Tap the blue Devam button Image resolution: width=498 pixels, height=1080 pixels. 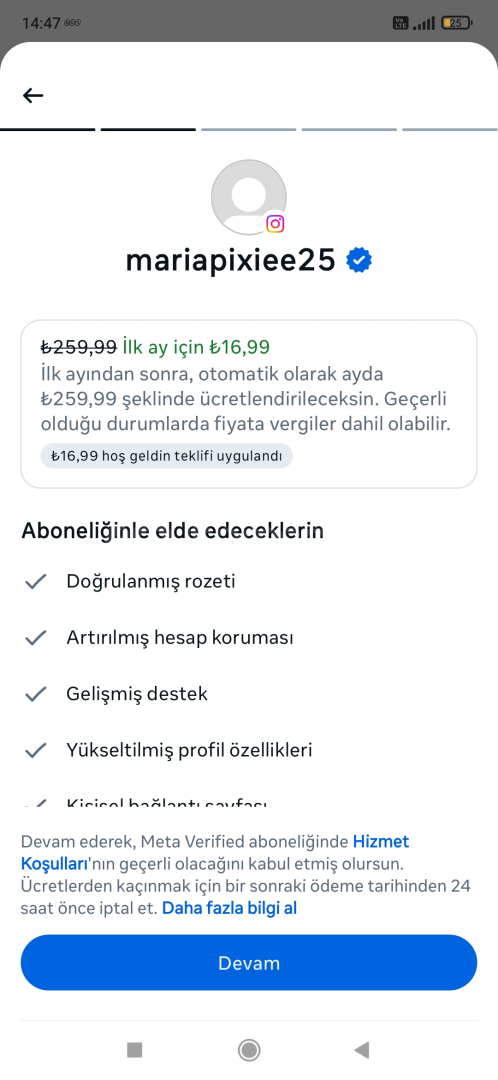249,962
